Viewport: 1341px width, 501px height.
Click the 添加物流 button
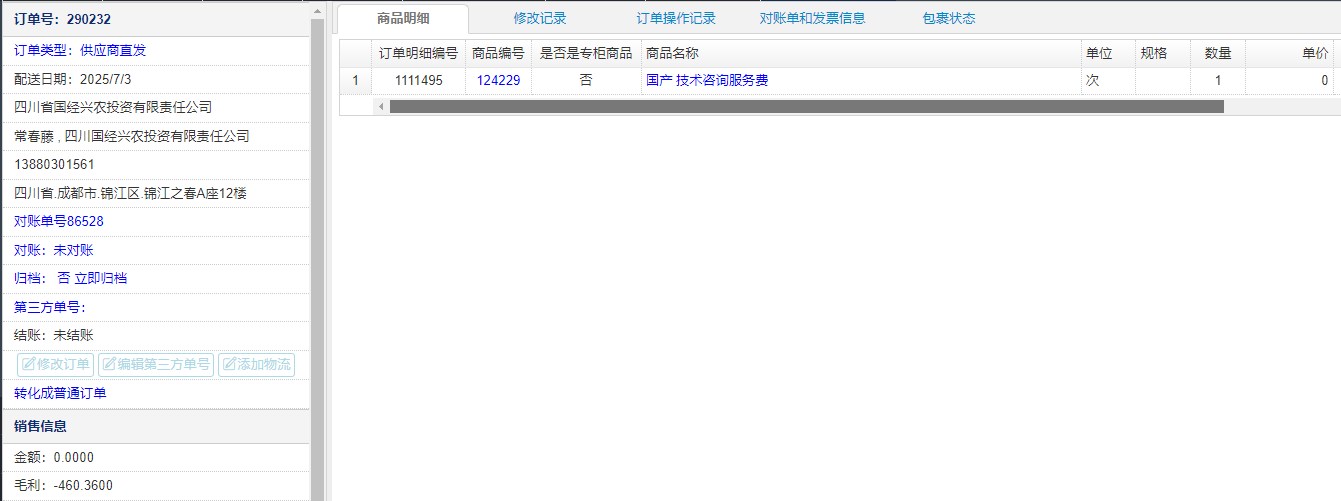coord(256,364)
